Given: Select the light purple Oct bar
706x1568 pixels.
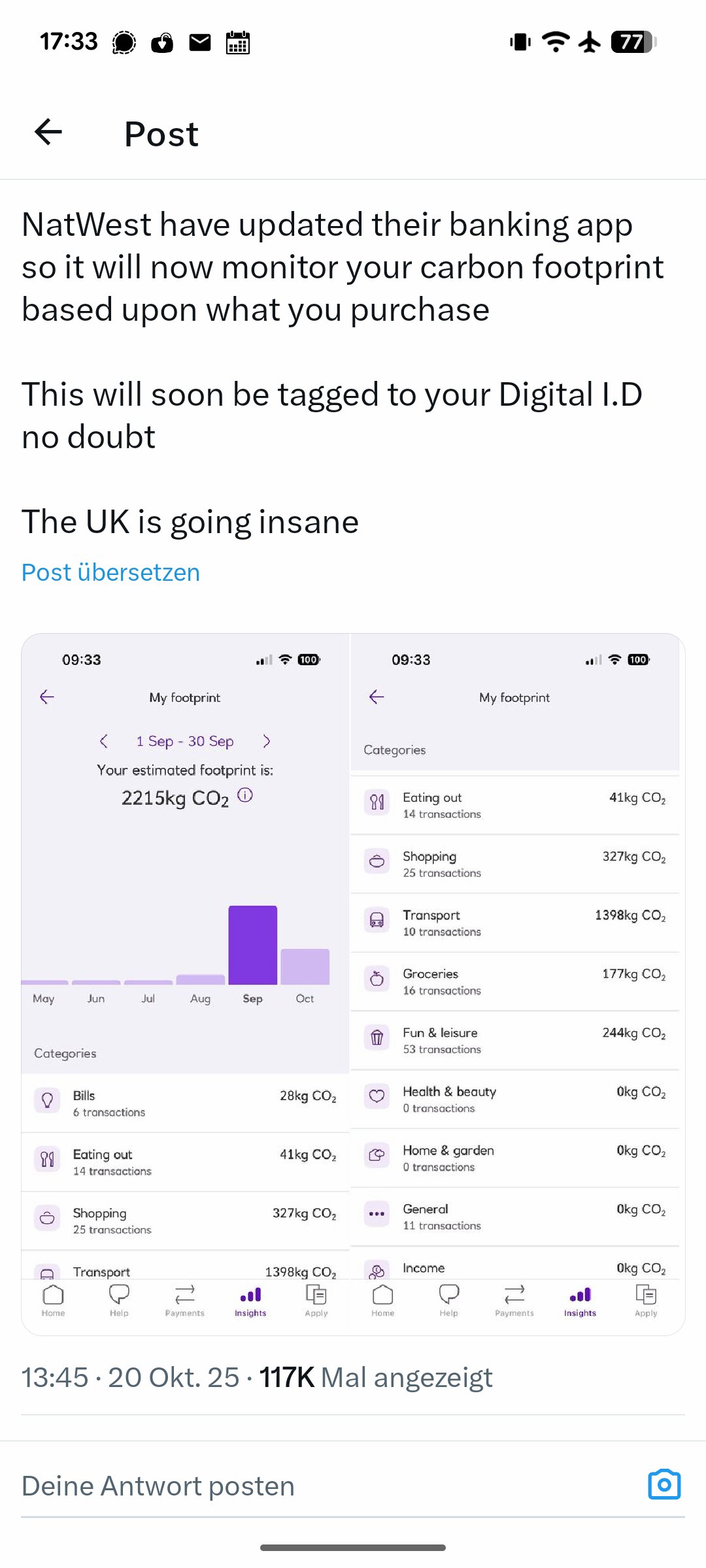Looking at the screenshot, I should pyautogui.click(x=305, y=966).
